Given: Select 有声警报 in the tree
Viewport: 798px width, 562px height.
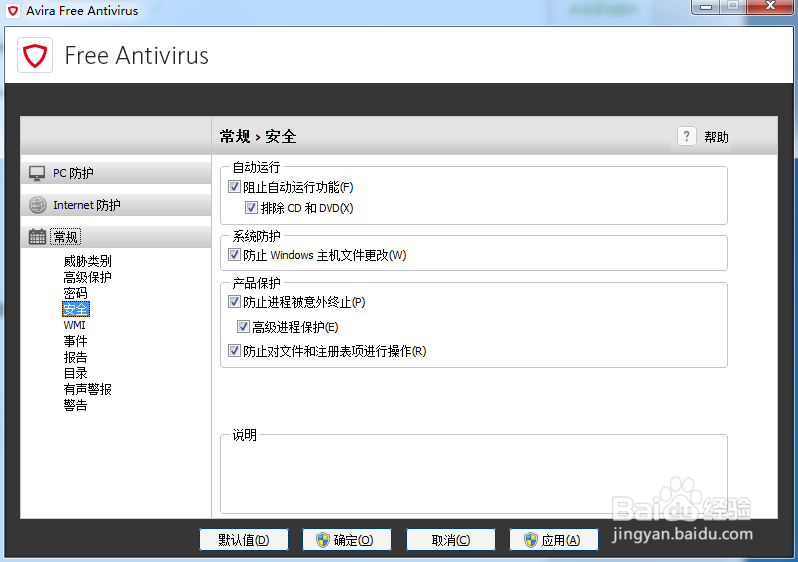Looking at the screenshot, I should click(88, 389).
